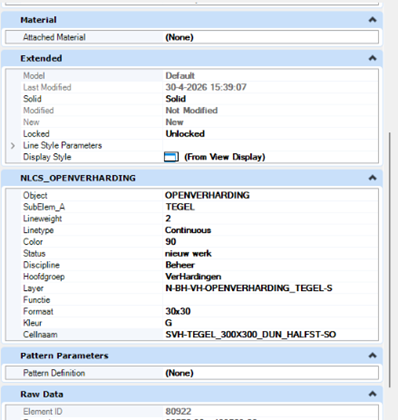The image size is (398, 420).
Task: Click the Cellnaam property label
Action: click(40, 335)
